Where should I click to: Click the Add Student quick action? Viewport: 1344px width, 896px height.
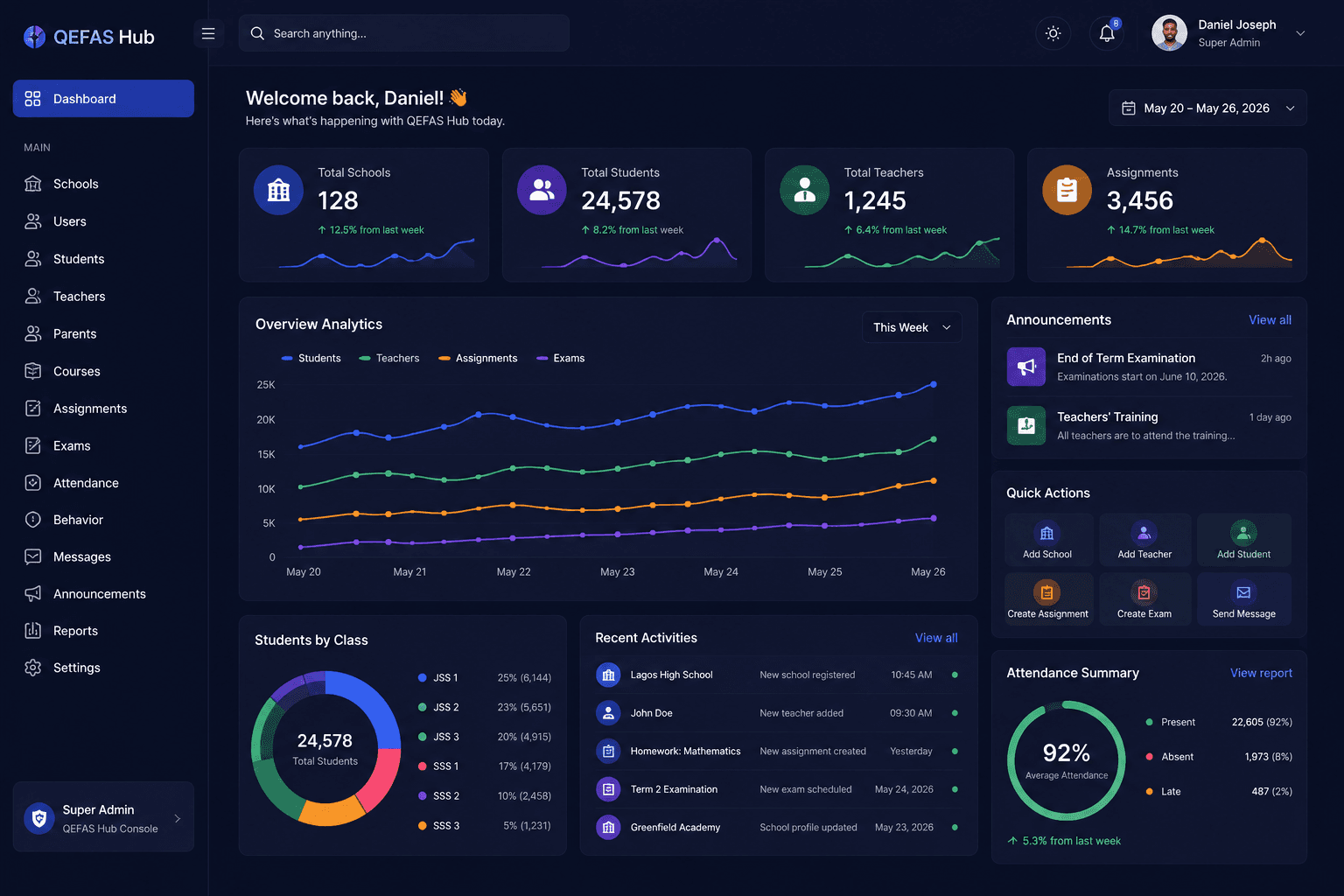coord(1243,541)
